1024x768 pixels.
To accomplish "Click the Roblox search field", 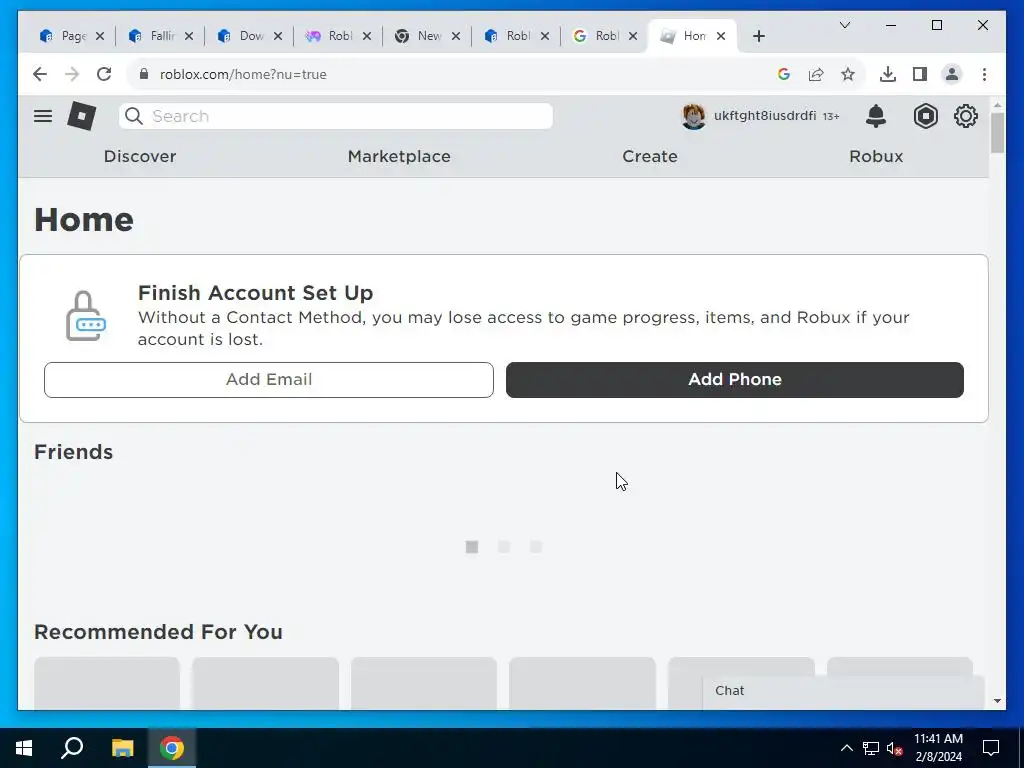I will [x=336, y=116].
